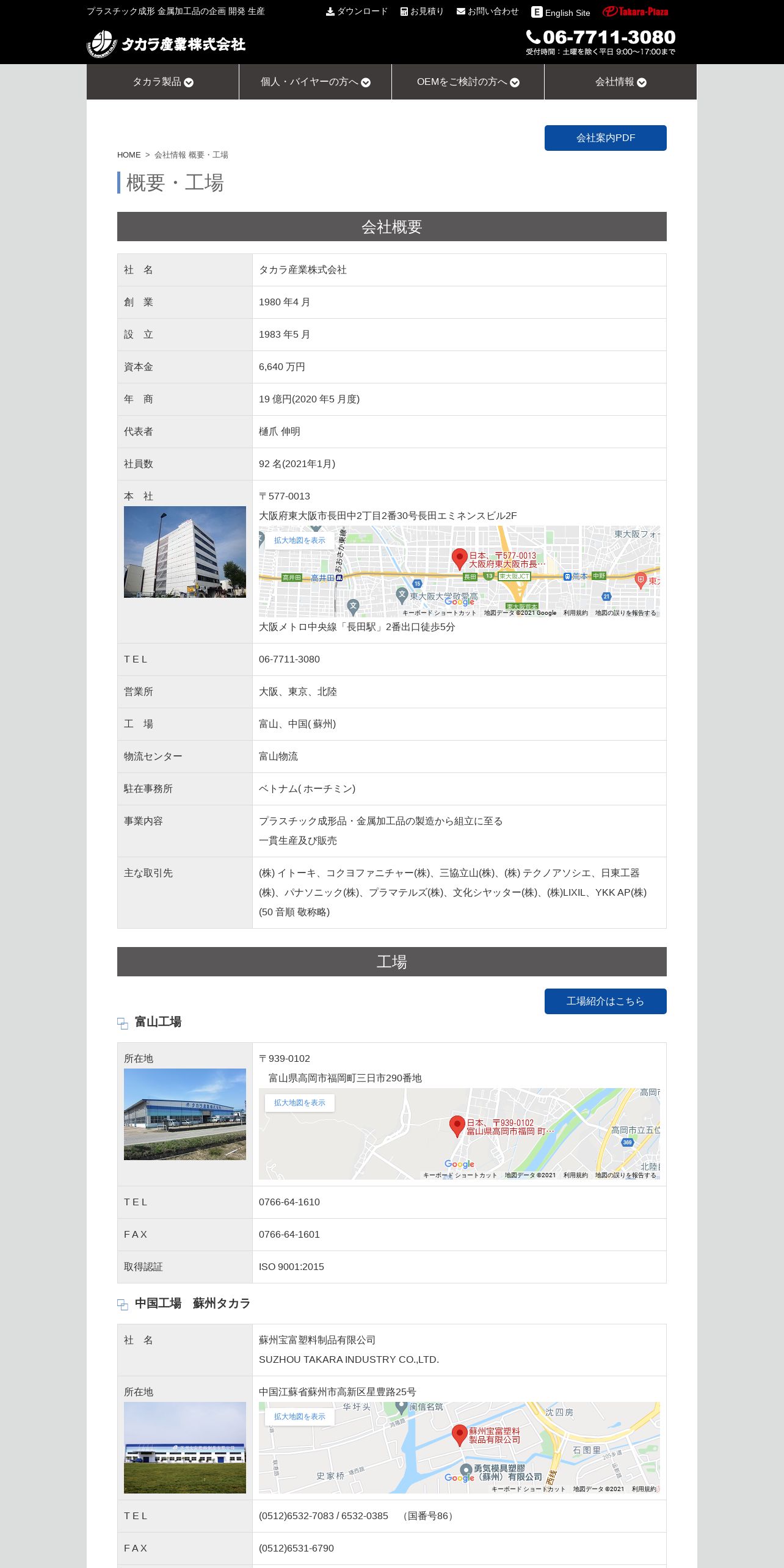This screenshot has height=1568, width=784.
Task: Click the ISO 9001:2015 certification text
Action: point(291,1267)
